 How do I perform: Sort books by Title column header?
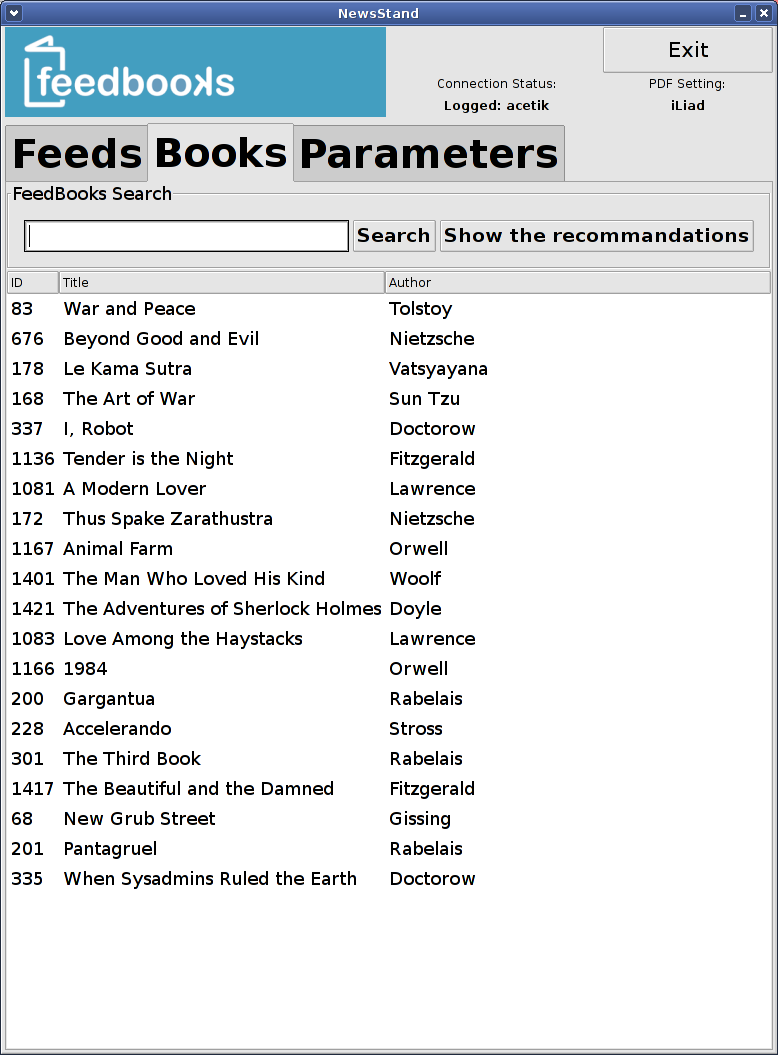pyautogui.click(x=221, y=283)
